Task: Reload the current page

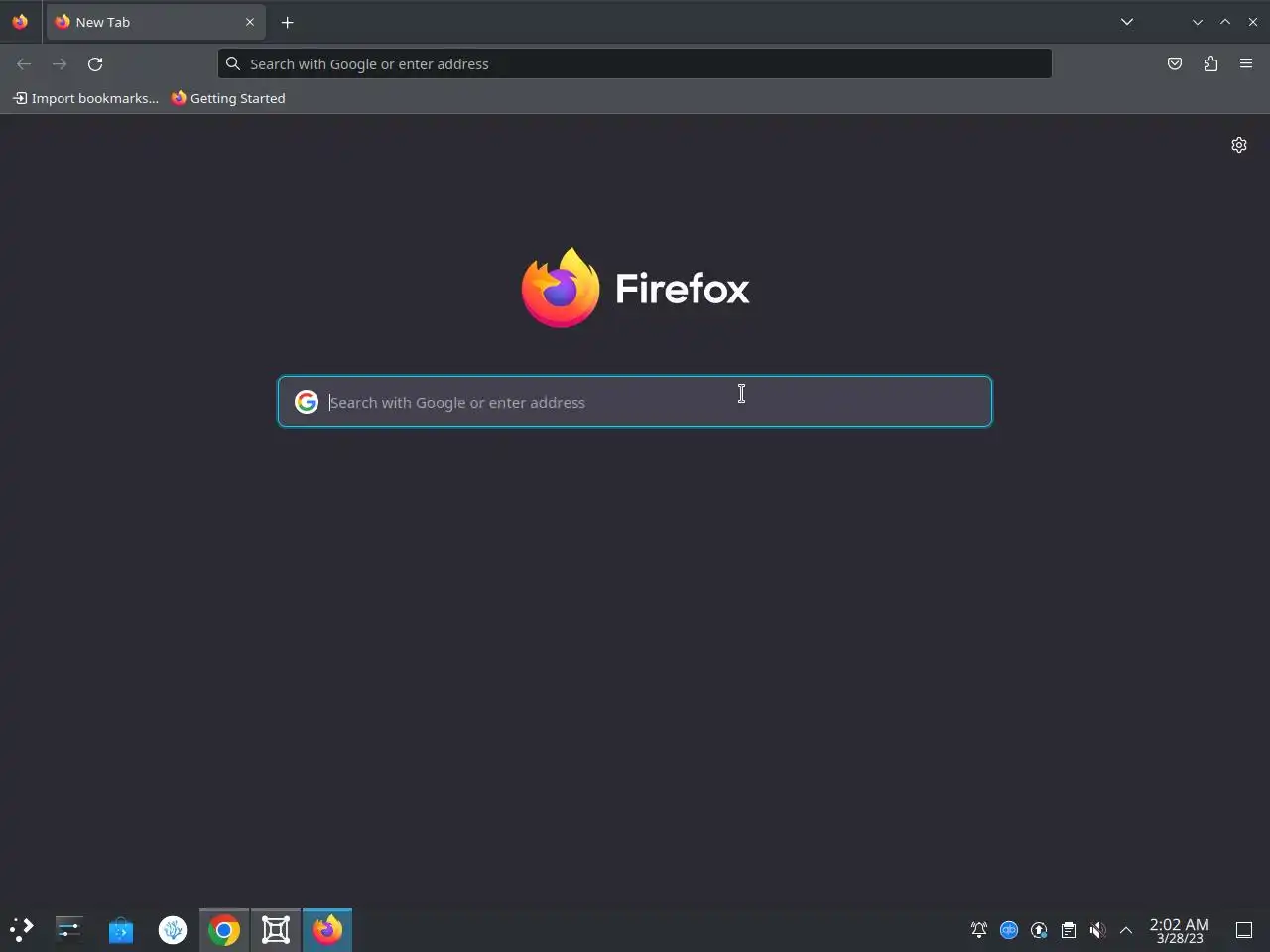Action: click(x=95, y=63)
